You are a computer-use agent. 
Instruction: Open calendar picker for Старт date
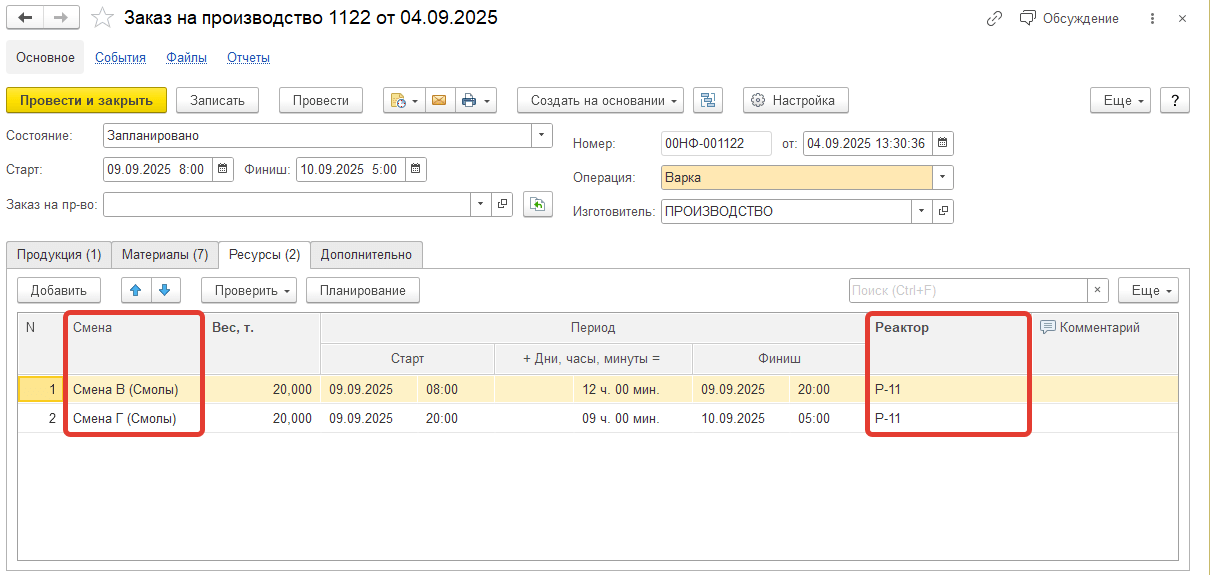point(224,170)
